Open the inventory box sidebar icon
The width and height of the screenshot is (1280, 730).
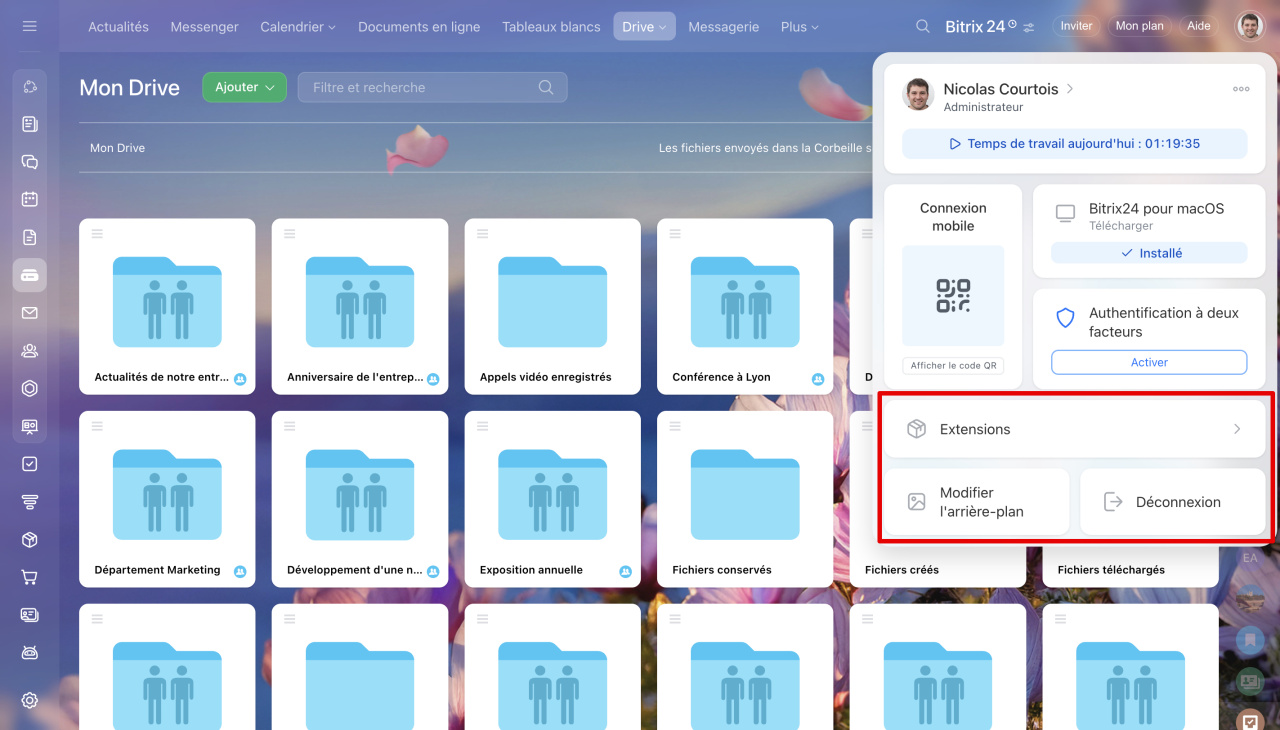[29, 539]
